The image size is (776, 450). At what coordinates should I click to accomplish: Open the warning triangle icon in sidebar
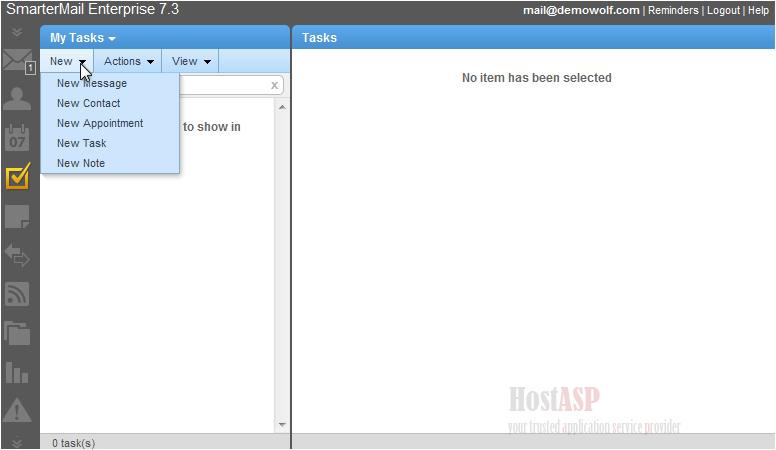(x=17, y=410)
